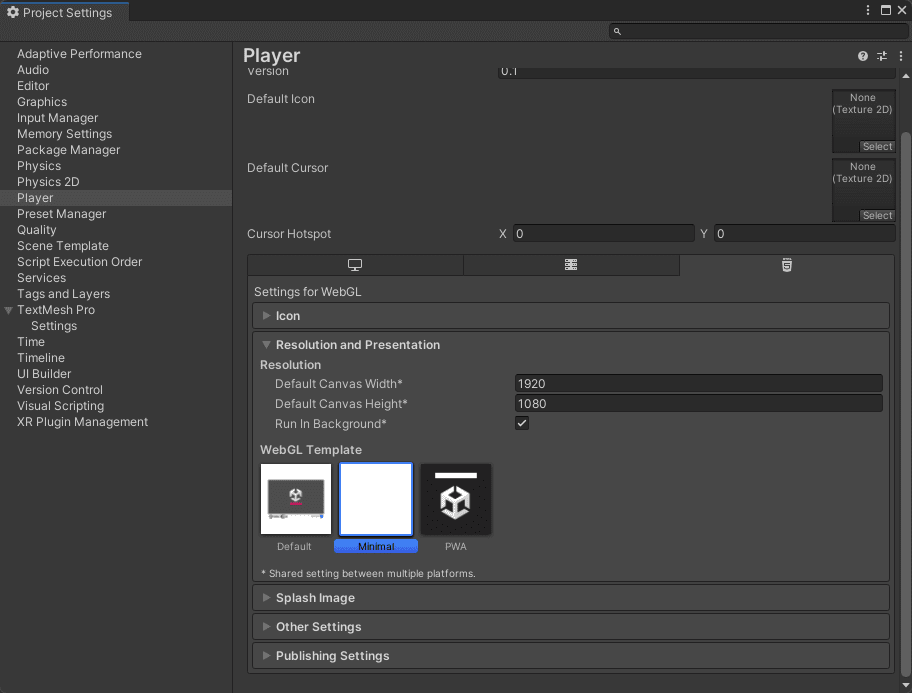Select the TextMesh Pro category
Screen dimensions: 912x693
55,310
